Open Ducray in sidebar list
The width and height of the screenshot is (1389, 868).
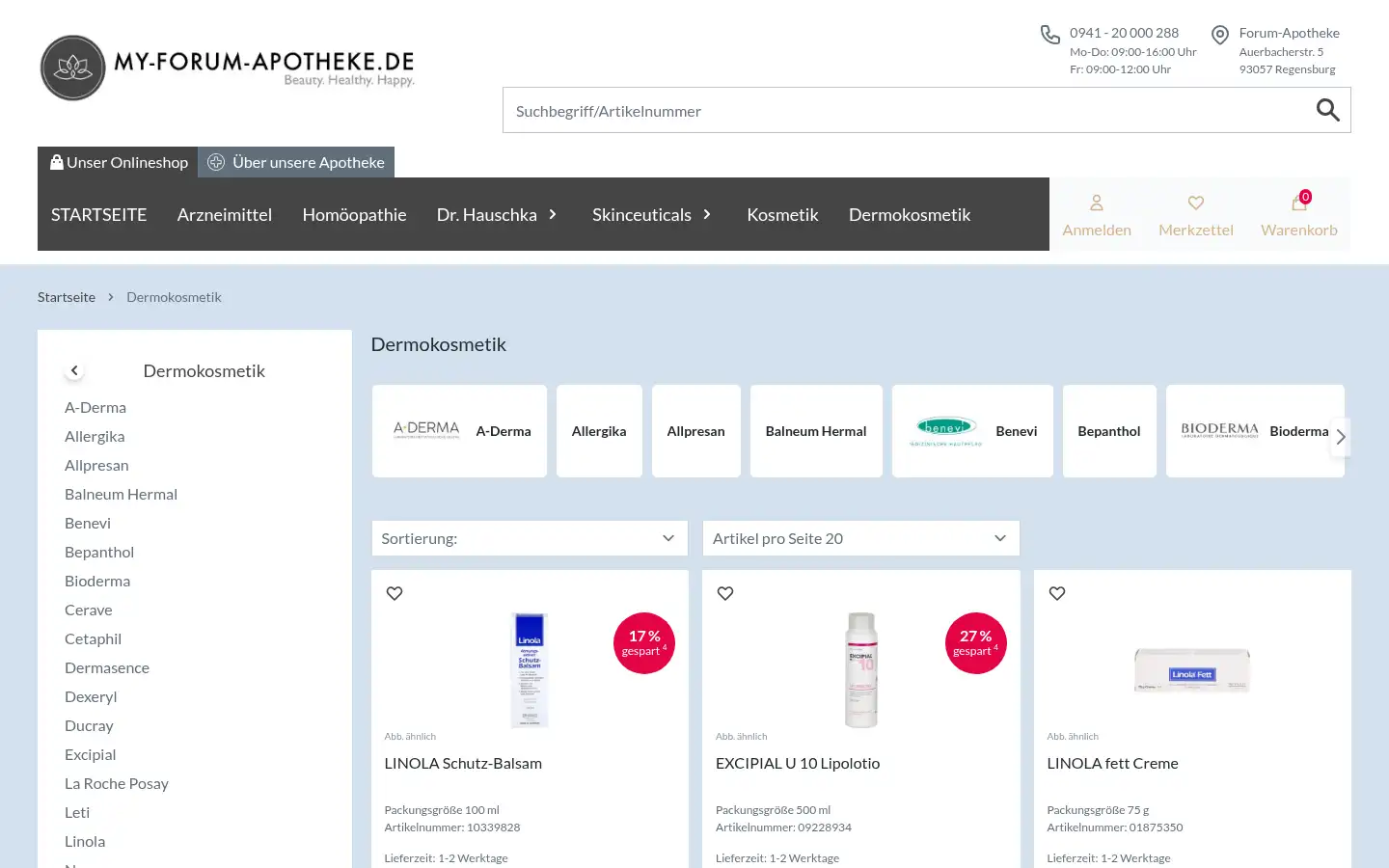[89, 725]
